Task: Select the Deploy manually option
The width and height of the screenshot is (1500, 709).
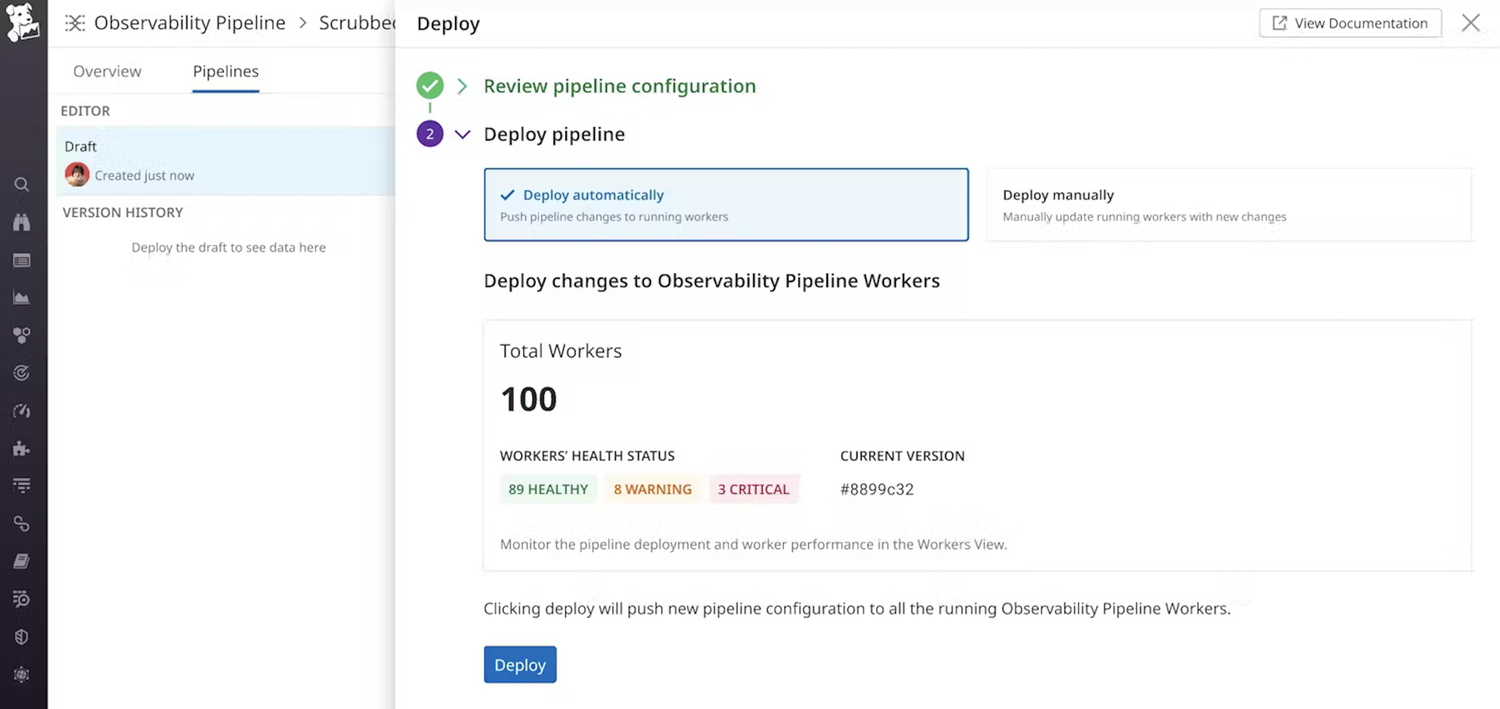Action: 1229,205
